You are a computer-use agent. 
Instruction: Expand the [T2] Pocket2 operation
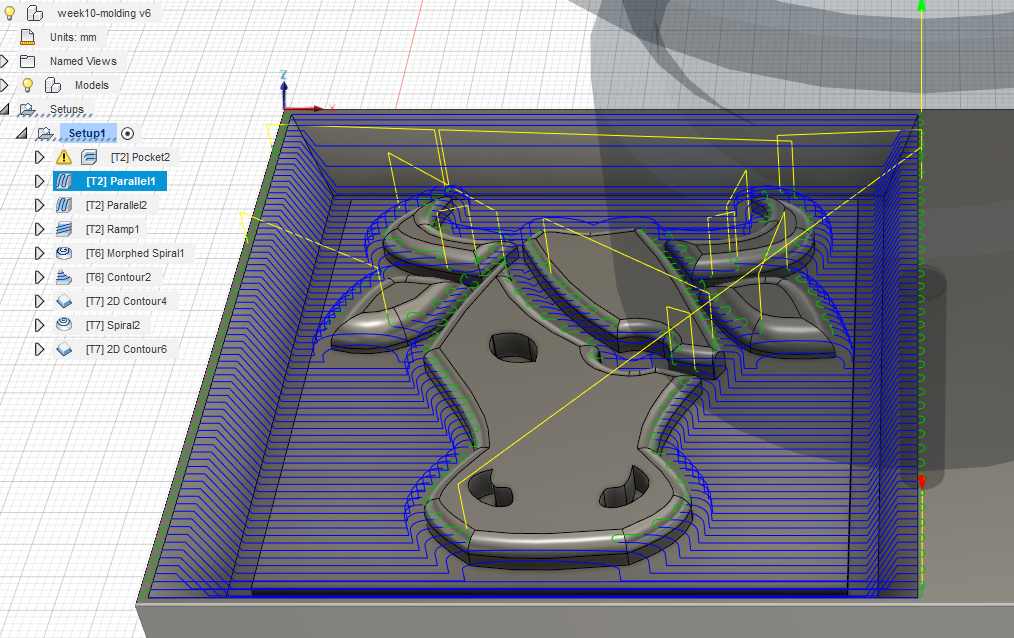39,157
